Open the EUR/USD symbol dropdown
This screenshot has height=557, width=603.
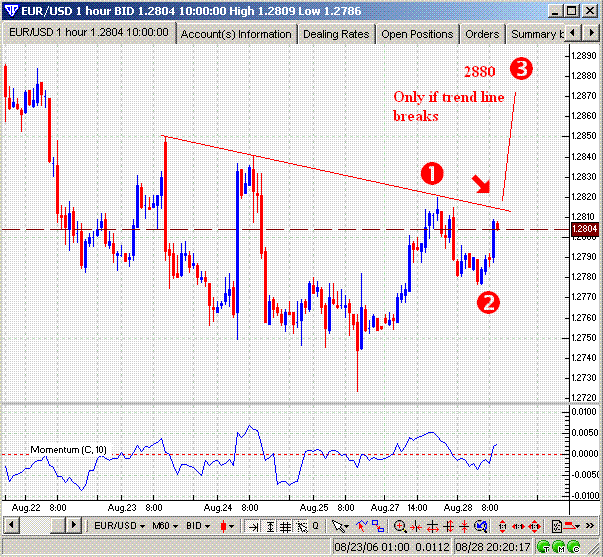(x=119, y=526)
